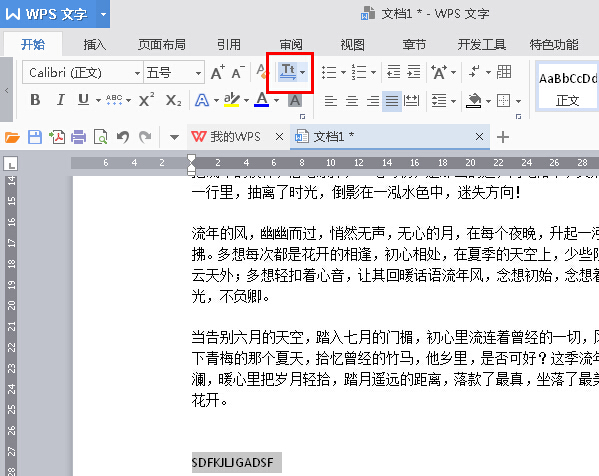Close the 我的WPS tab

279,137
